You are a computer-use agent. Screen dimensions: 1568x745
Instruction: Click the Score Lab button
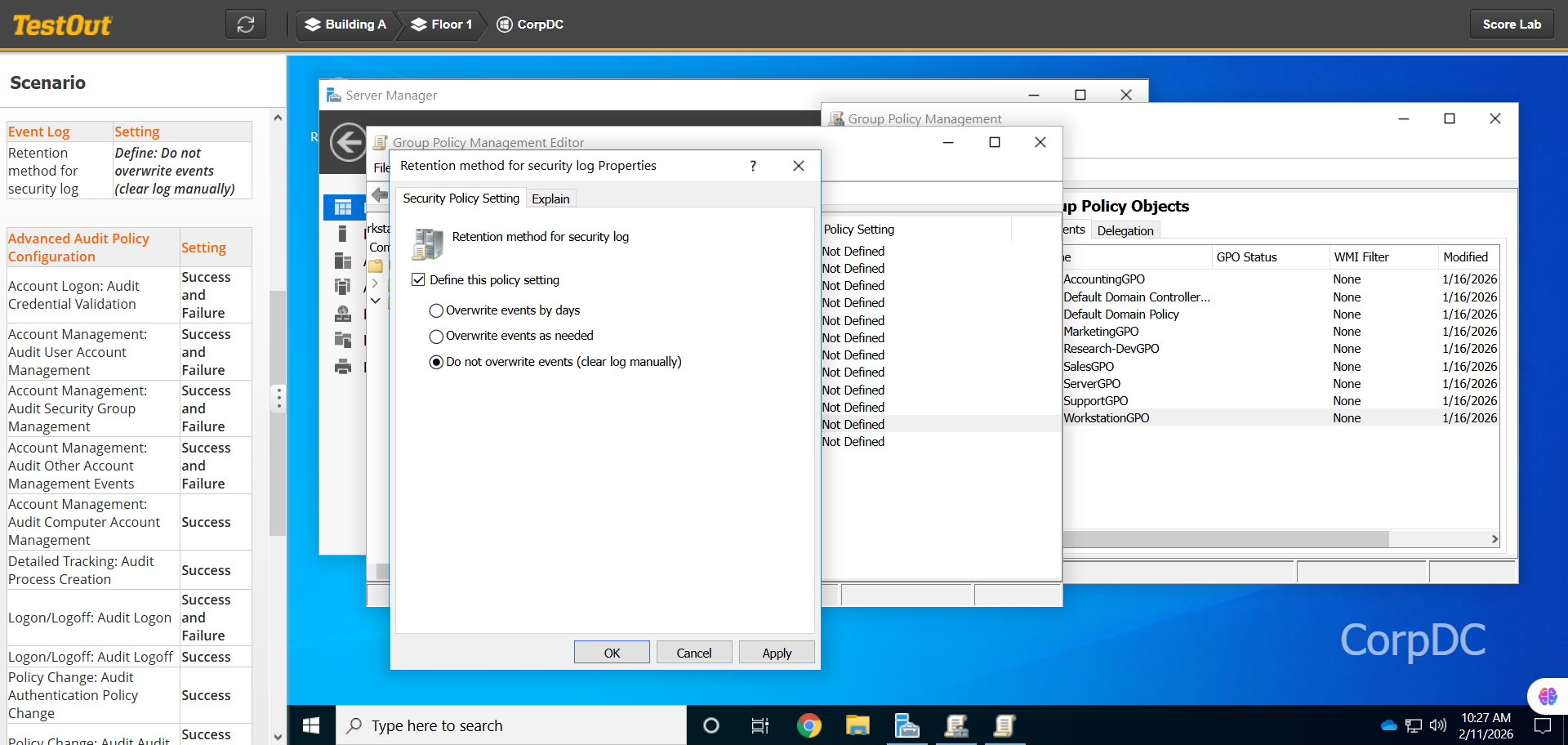[x=1511, y=25]
